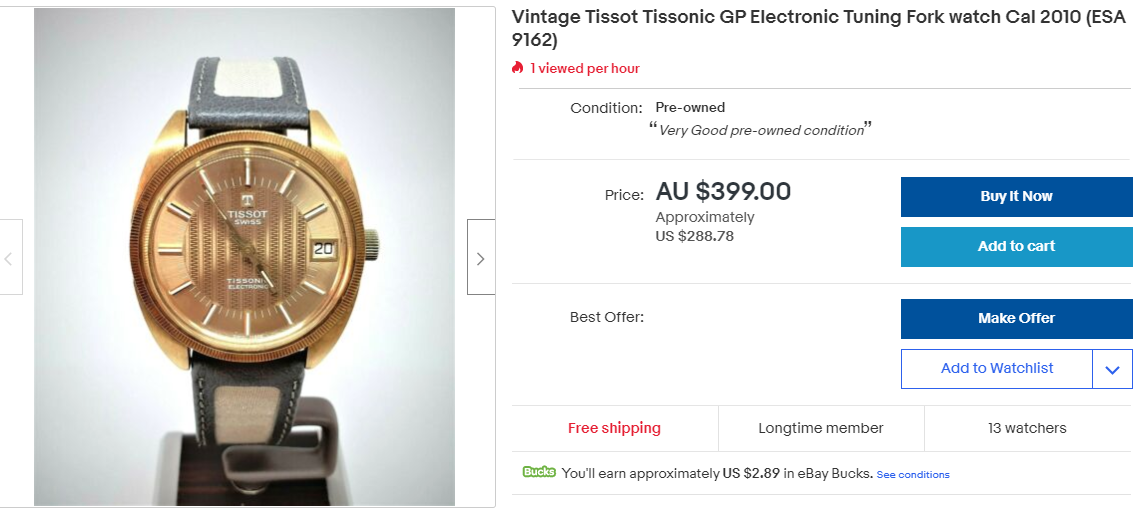Advance to the next product image
1146x513 pixels.
coord(480,258)
